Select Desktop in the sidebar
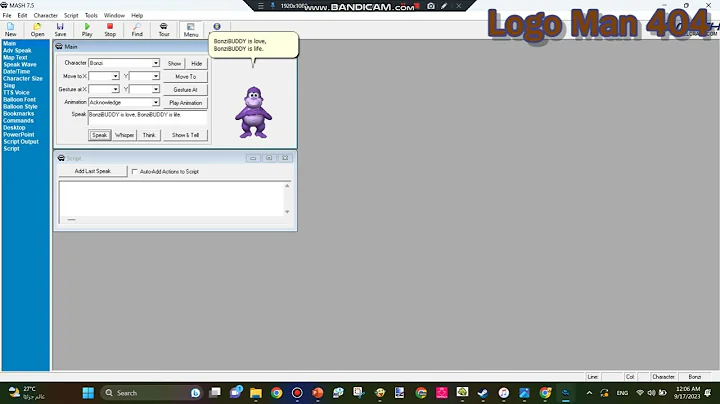720x404 pixels. (14, 127)
